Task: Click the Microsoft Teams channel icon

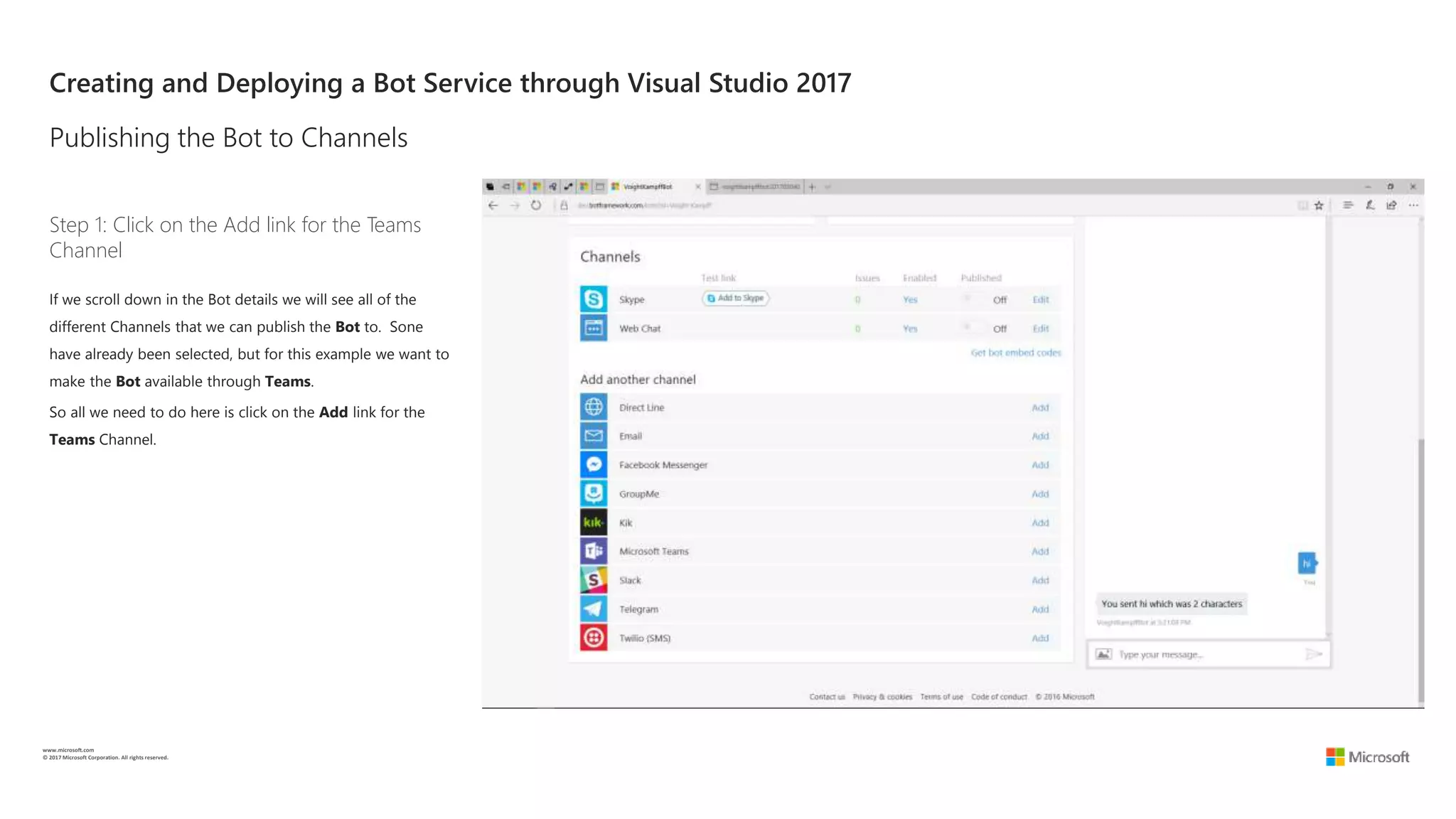Action: [594, 551]
